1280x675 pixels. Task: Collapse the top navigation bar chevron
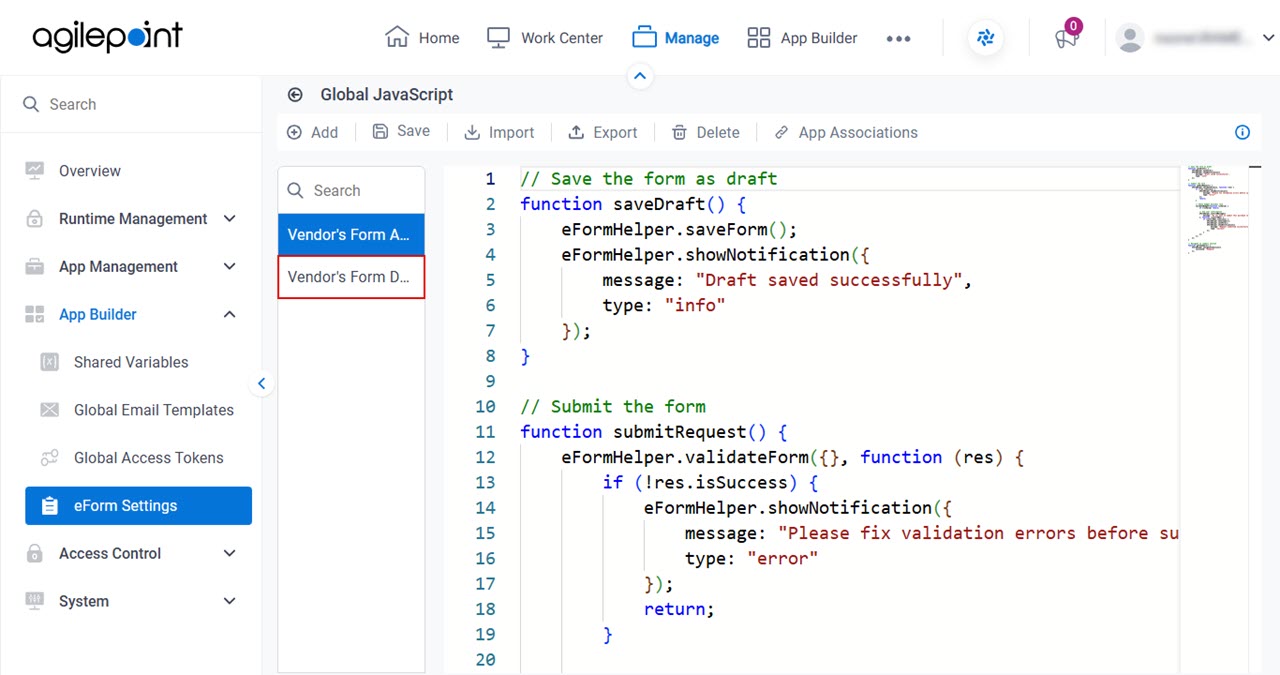[640, 76]
